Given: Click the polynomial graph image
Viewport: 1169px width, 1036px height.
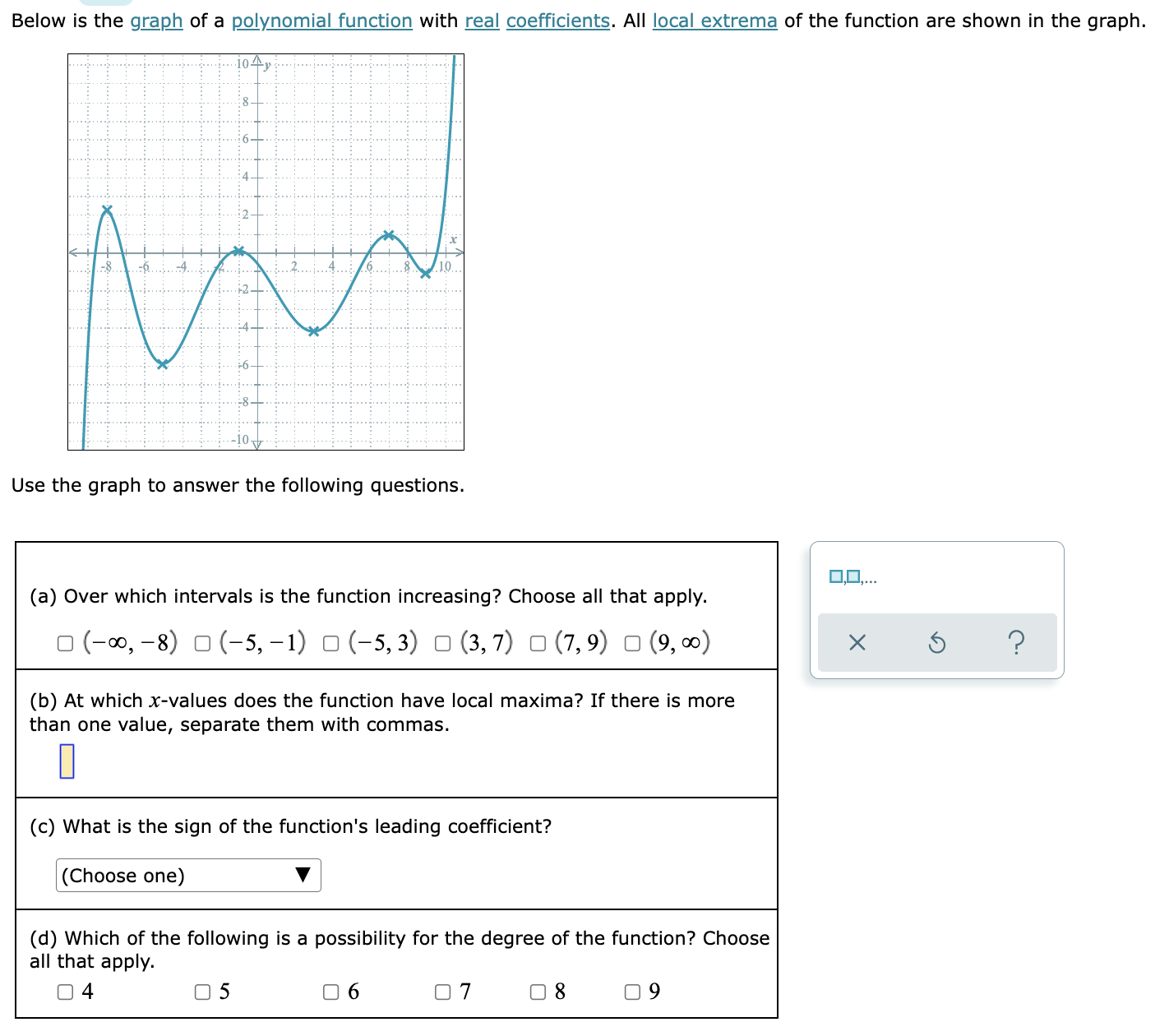Looking at the screenshot, I should [x=265, y=251].
